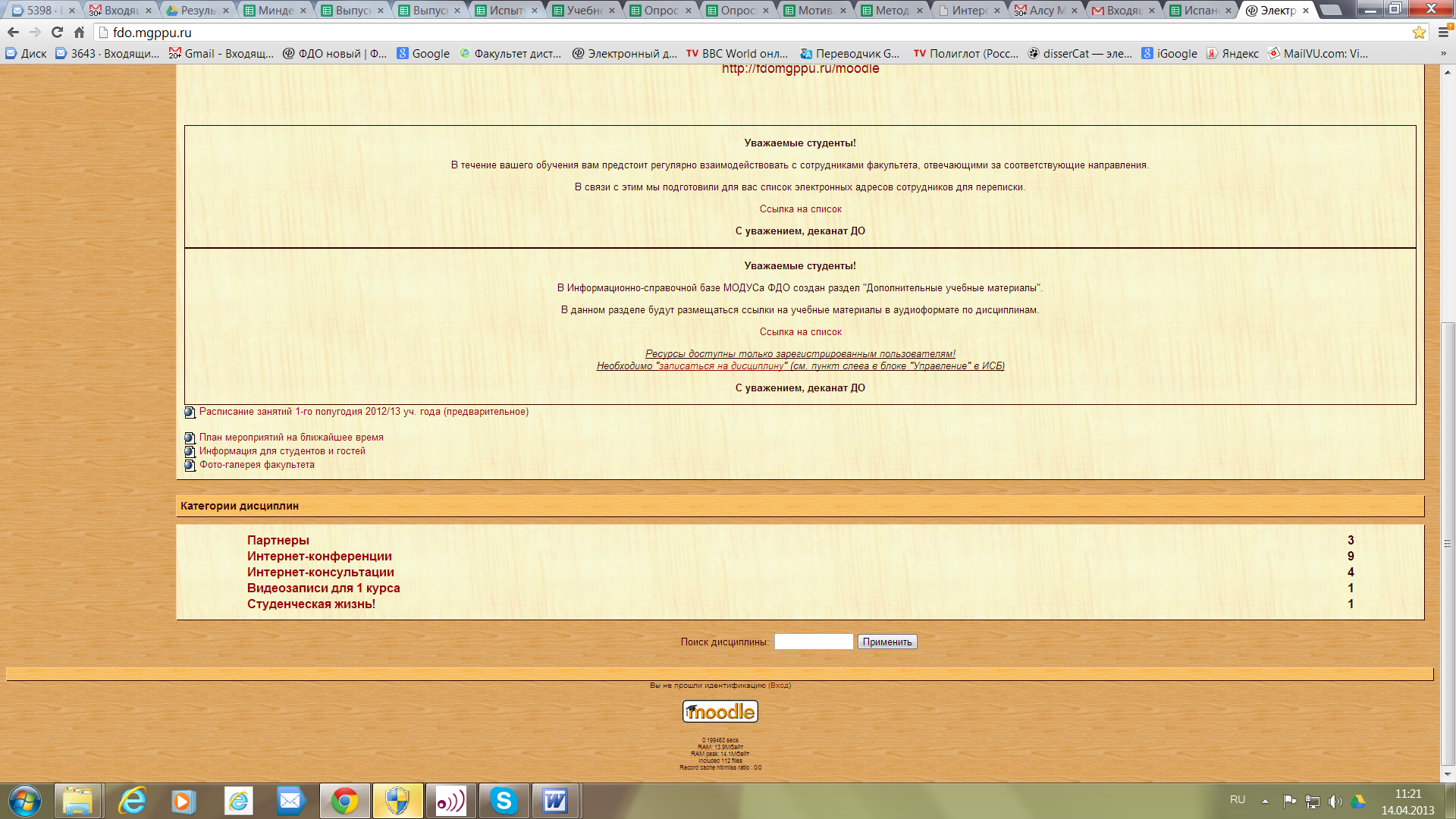
Task: Show more bookmarks with the chevron
Action: tap(1444, 54)
